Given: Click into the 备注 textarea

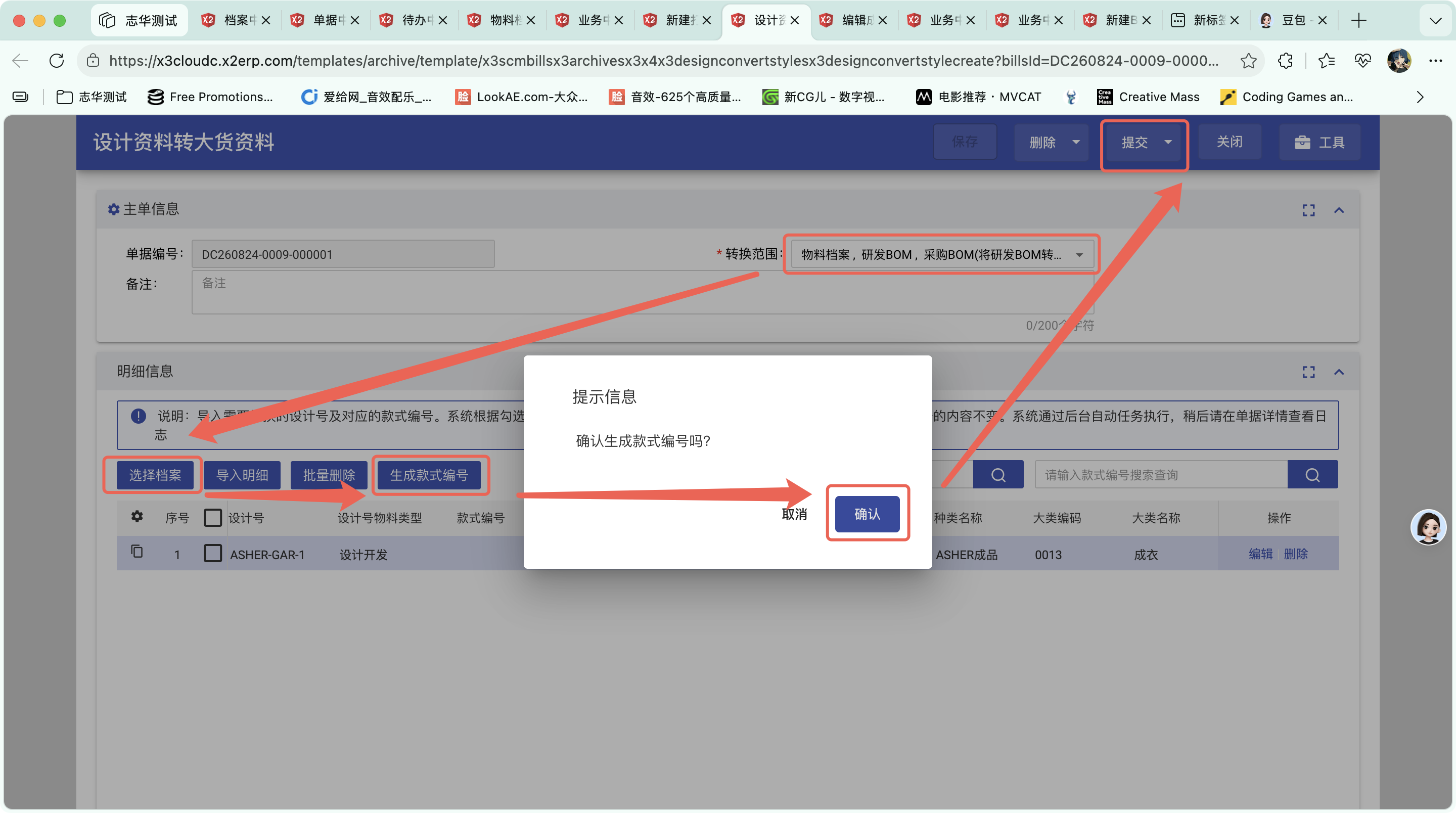Looking at the screenshot, I should click(x=643, y=292).
